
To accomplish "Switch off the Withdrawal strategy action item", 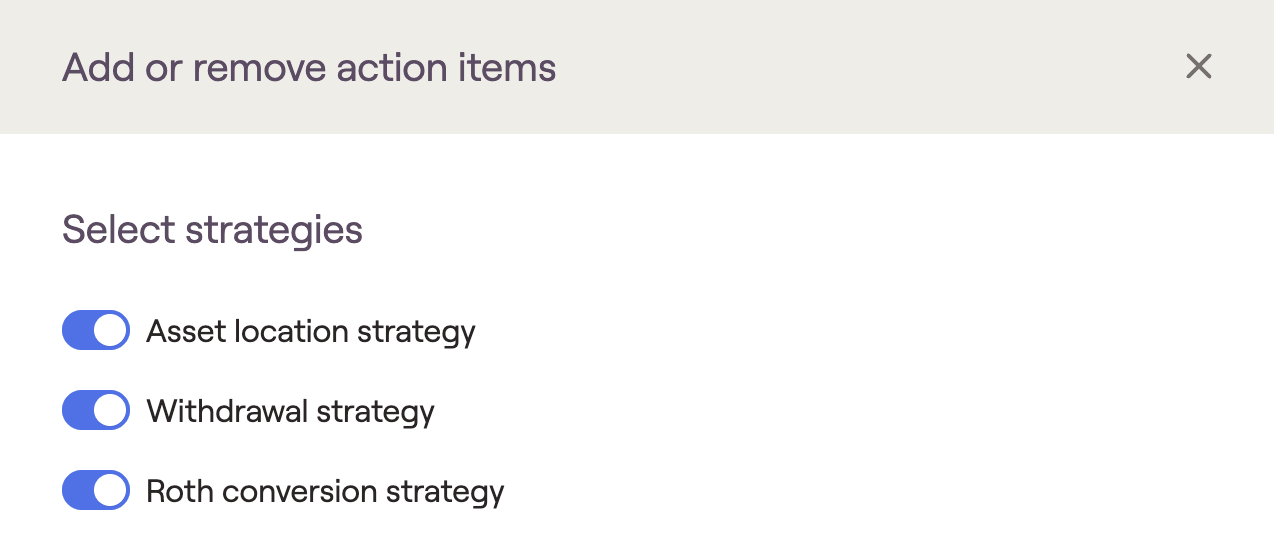I will [96, 410].
